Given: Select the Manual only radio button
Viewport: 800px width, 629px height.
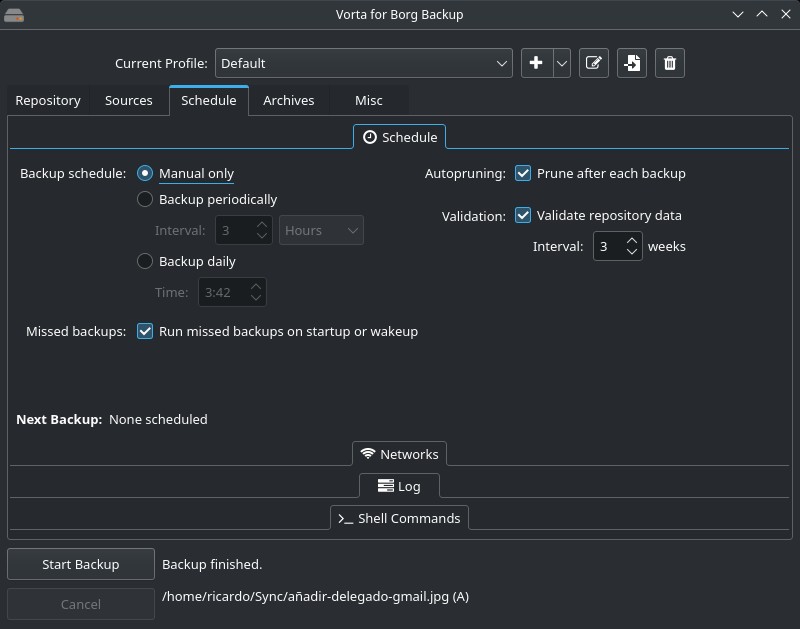Looking at the screenshot, I should tap(145, 173).
